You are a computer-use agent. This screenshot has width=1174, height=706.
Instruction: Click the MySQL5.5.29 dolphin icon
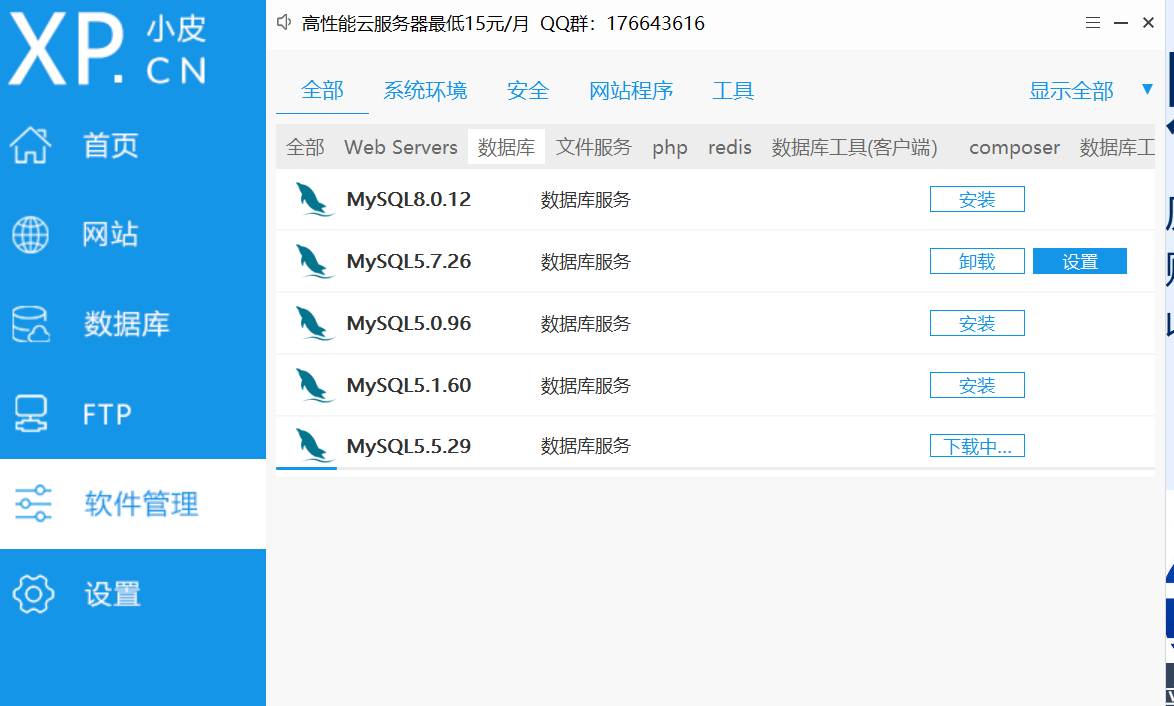pos(314,445)
